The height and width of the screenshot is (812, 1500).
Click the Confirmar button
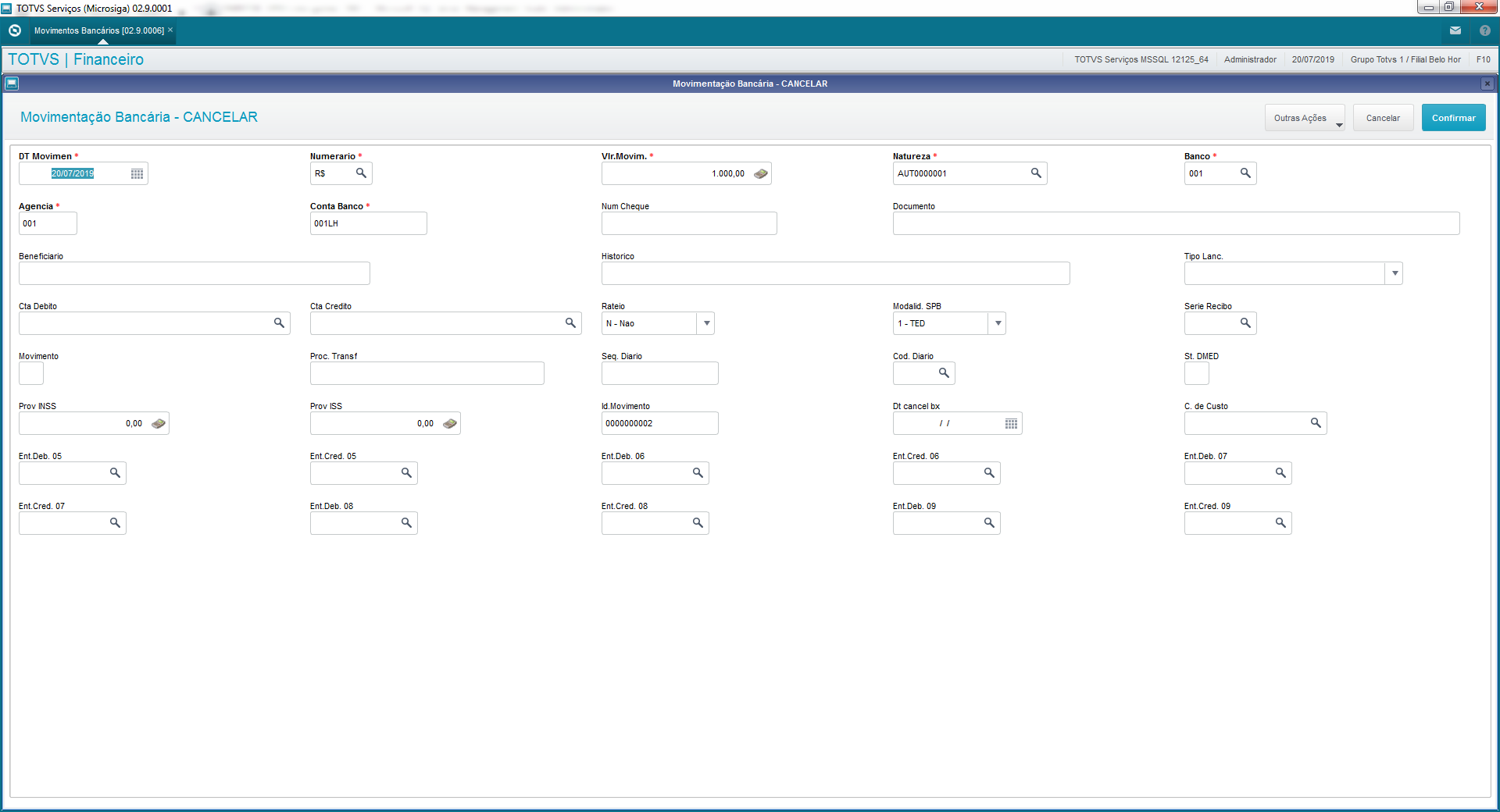(x=1453, y=118)
